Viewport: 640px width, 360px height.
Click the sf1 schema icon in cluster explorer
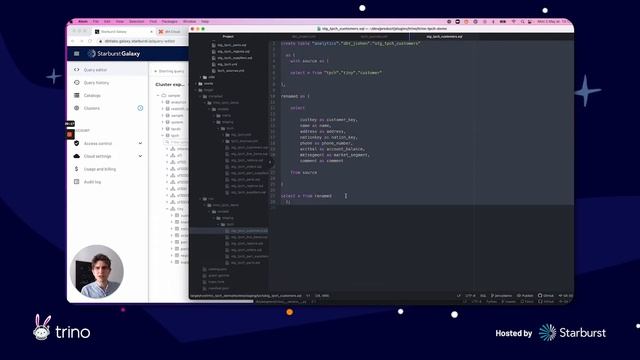pyautogui.click(x=173, y=156)
